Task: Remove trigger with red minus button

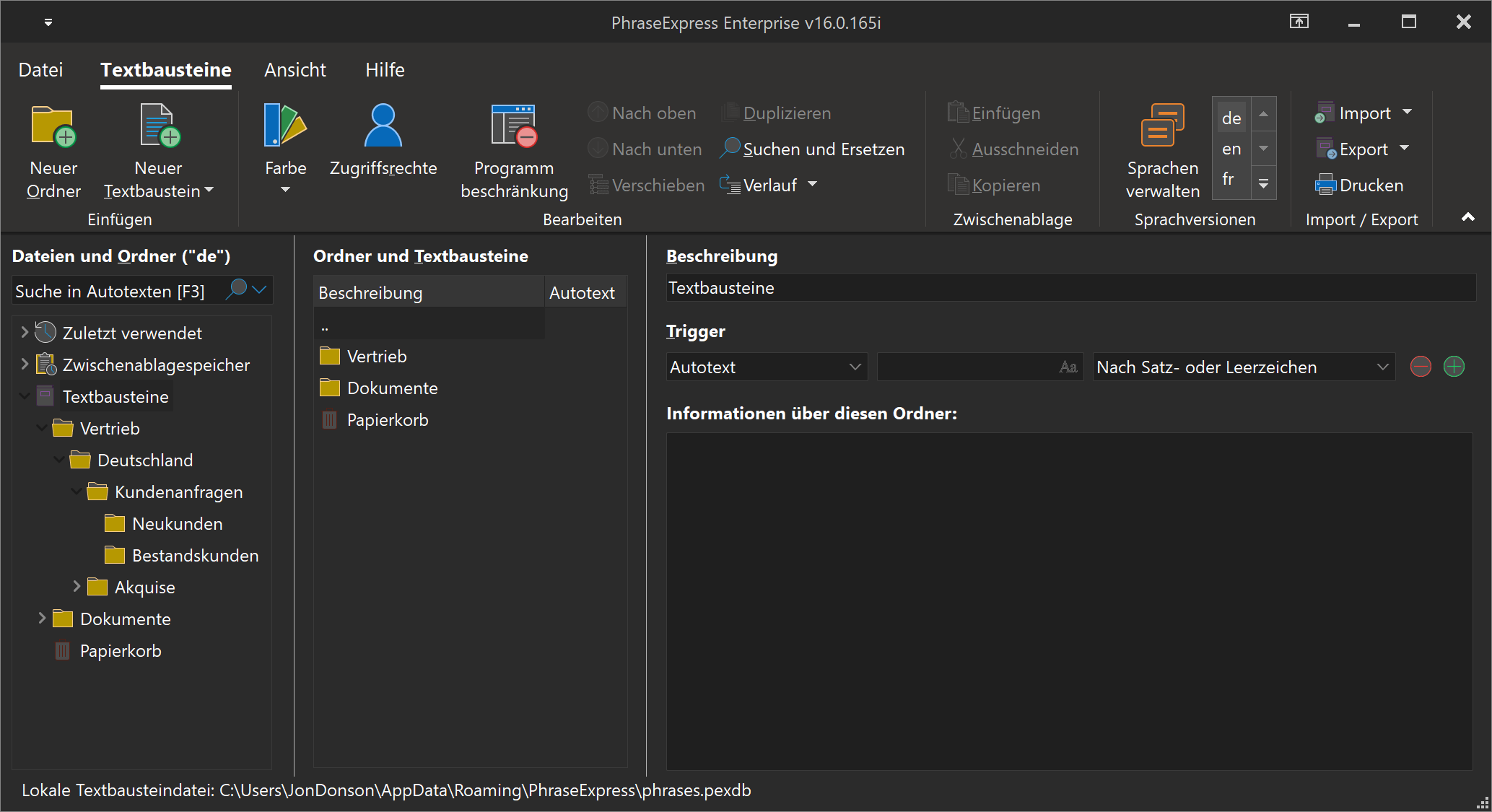Action: [x=1421, y=367]
